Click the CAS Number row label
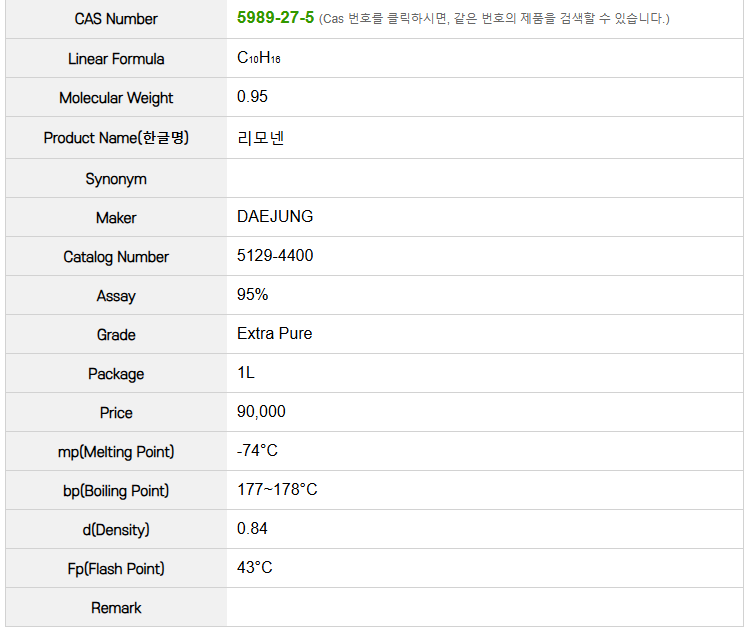 (x=116, y=19)
